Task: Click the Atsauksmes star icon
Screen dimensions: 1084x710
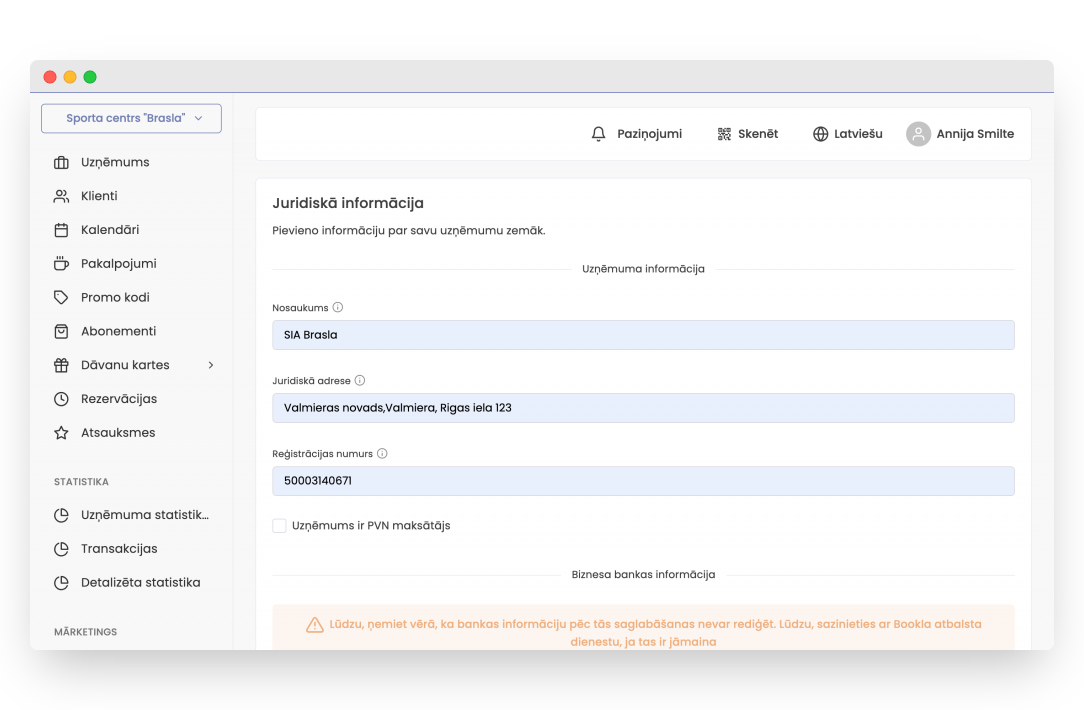Action: (x=61, y=433)
